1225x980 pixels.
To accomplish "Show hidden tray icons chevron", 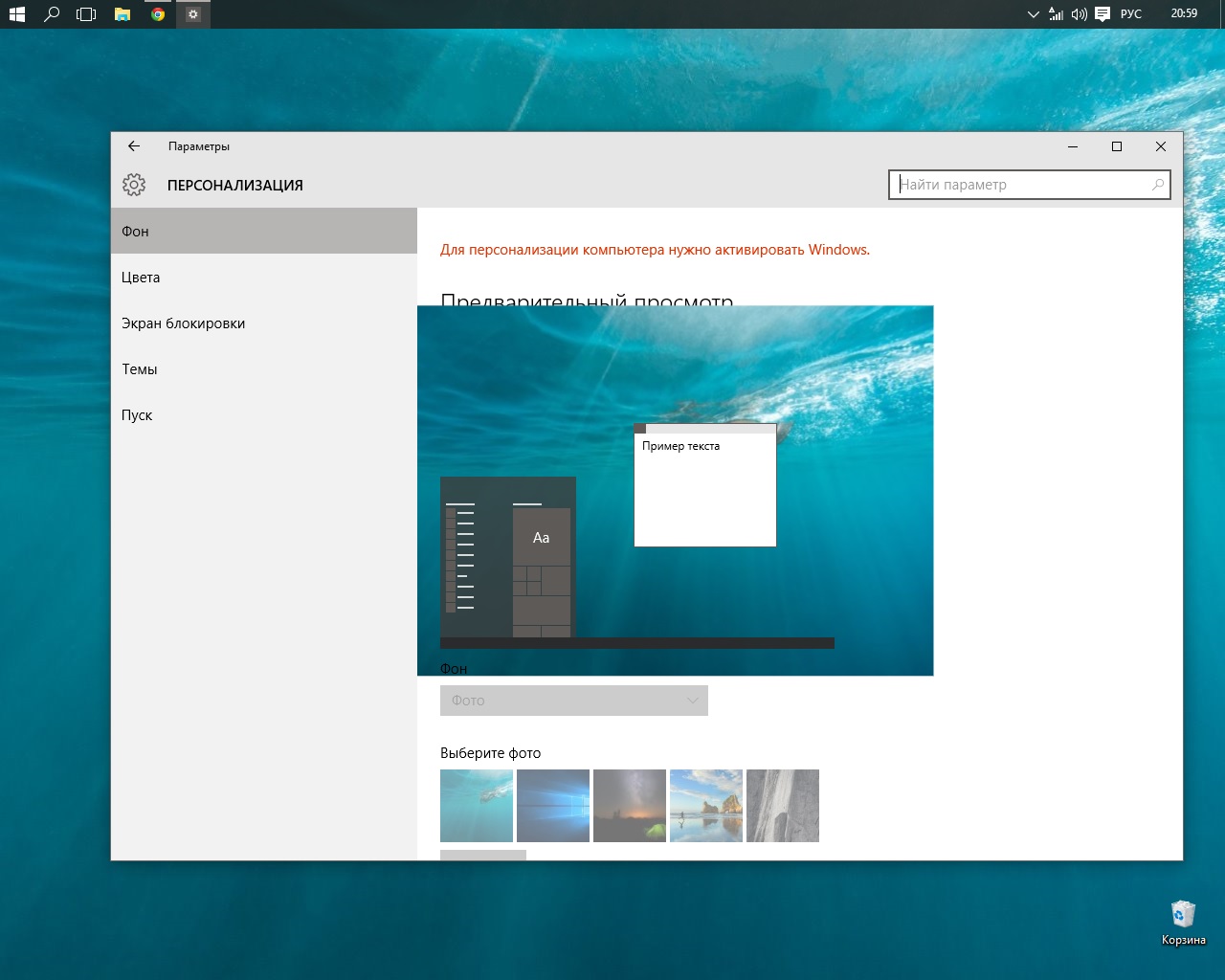I will click(x=1033, y=14).
